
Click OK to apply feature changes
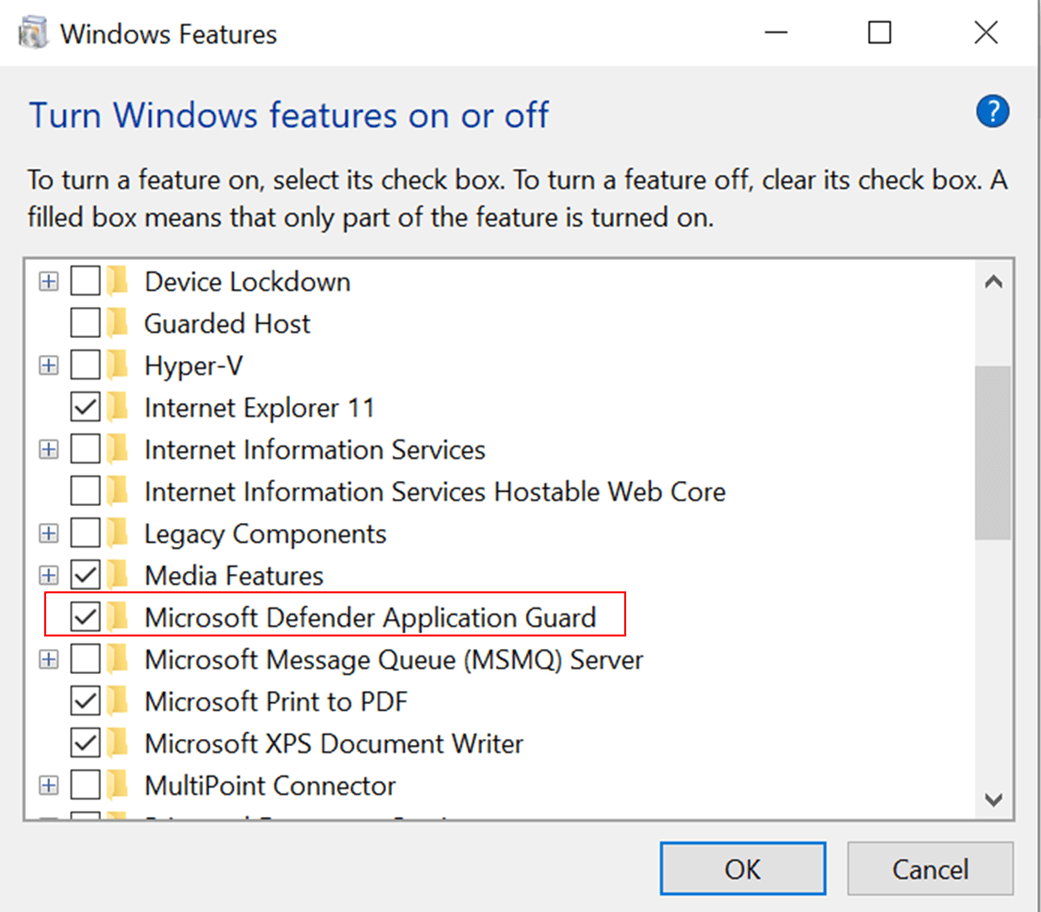coord(742,868)
